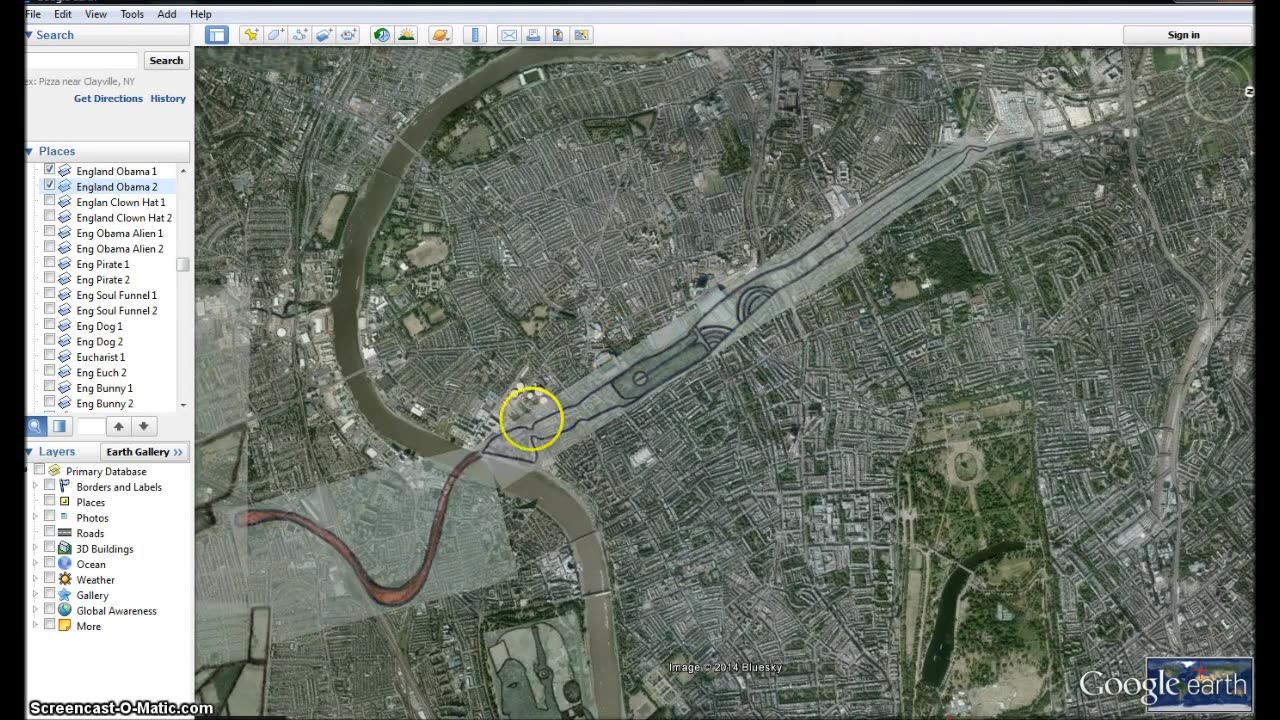Uncheck the England Obama 2 checkbox
Viewport: 1280px width, 720px height.
pyautogui.click(x=49, y=186)
